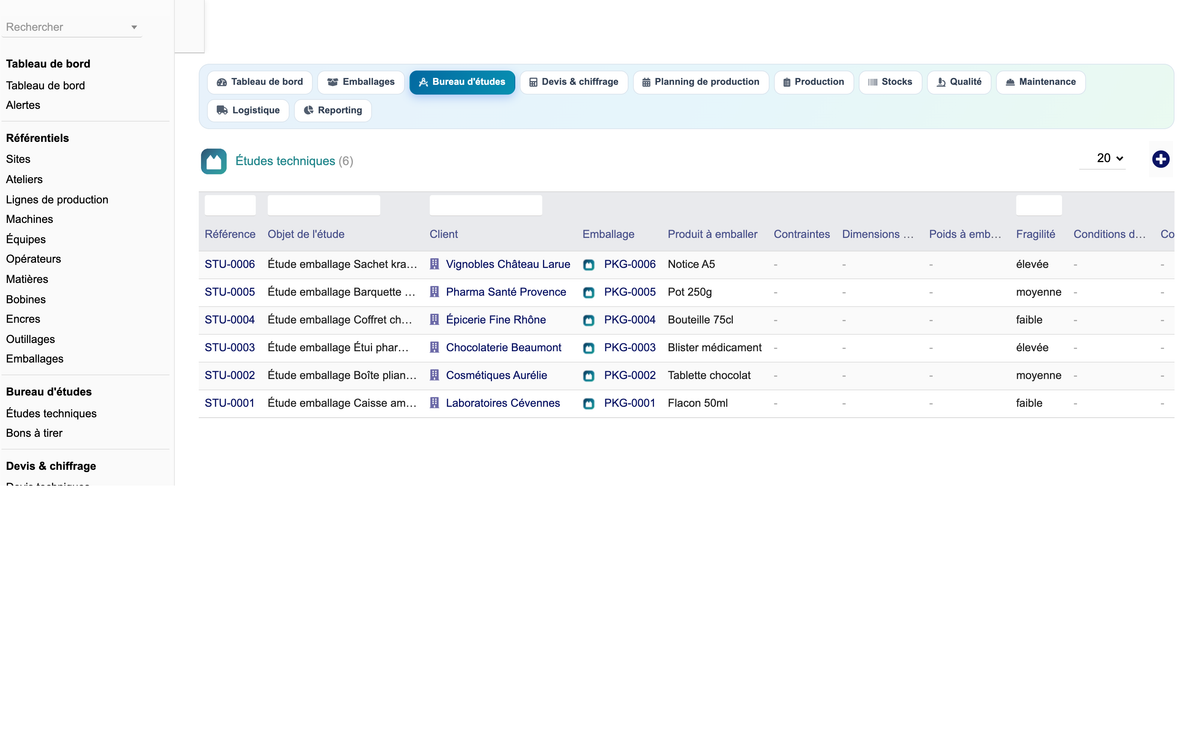Click the package icon beside PKG-0002

(589, 376)
